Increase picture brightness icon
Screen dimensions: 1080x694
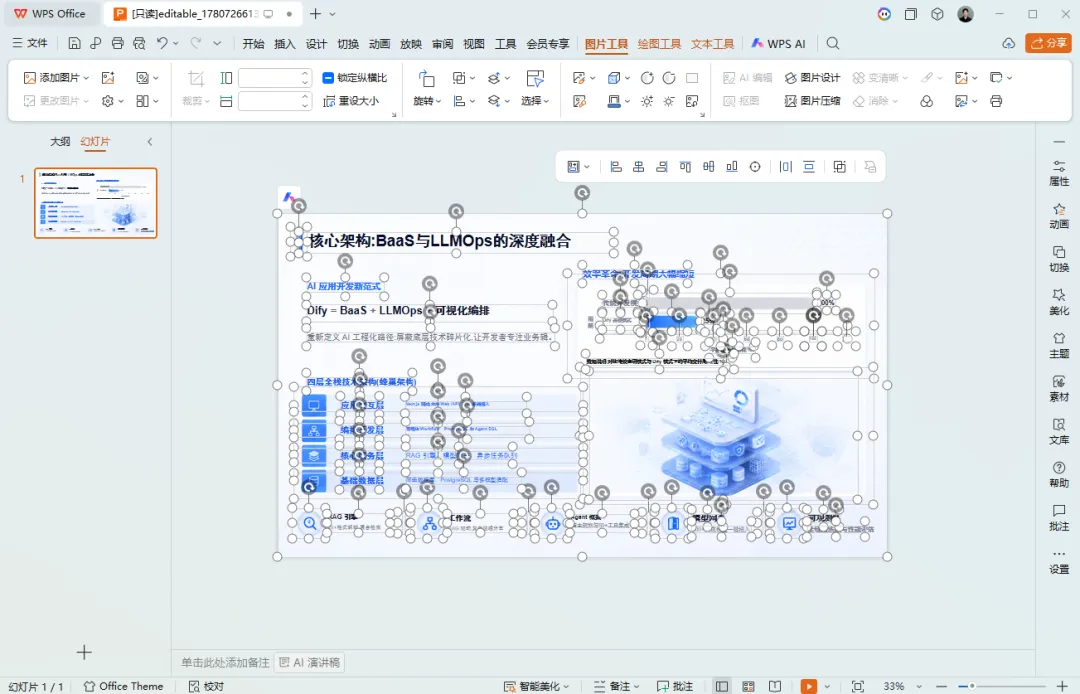click(647, 101)
